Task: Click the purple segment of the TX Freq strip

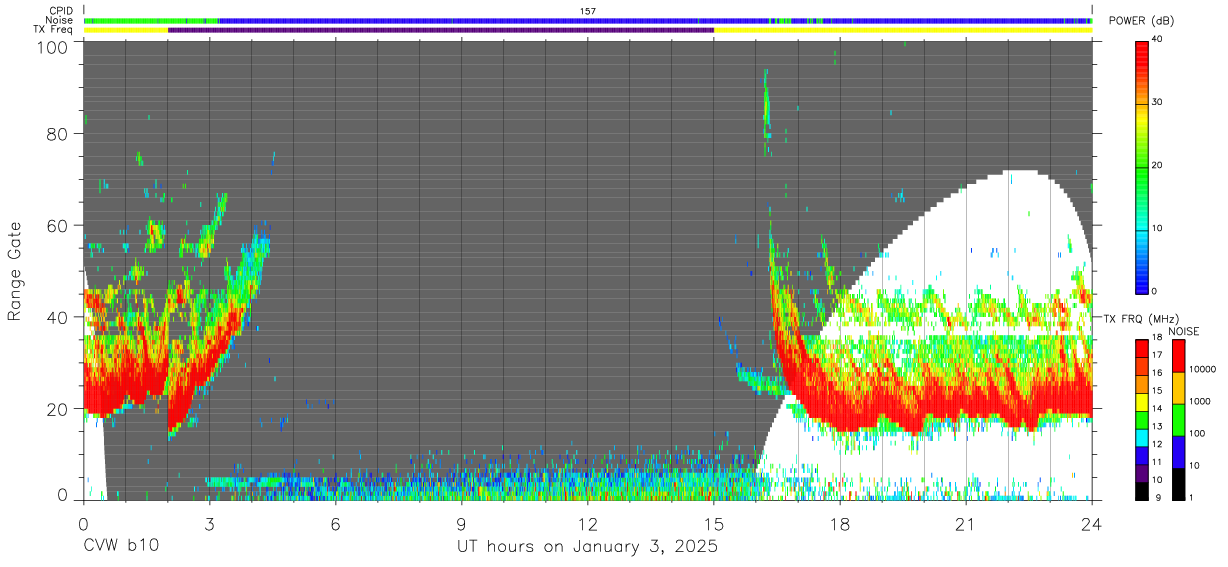Action: (x=441, y=30)
